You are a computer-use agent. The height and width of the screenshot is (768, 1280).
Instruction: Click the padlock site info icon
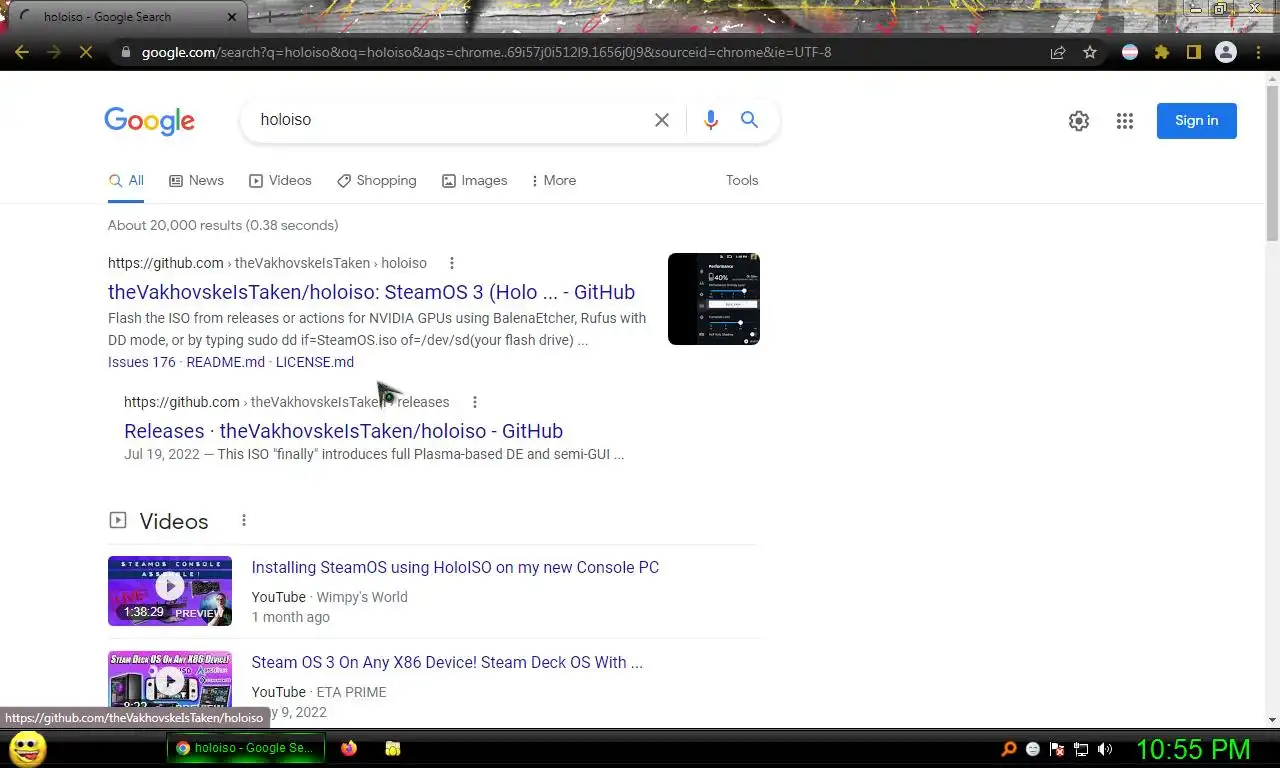(124, 52)
